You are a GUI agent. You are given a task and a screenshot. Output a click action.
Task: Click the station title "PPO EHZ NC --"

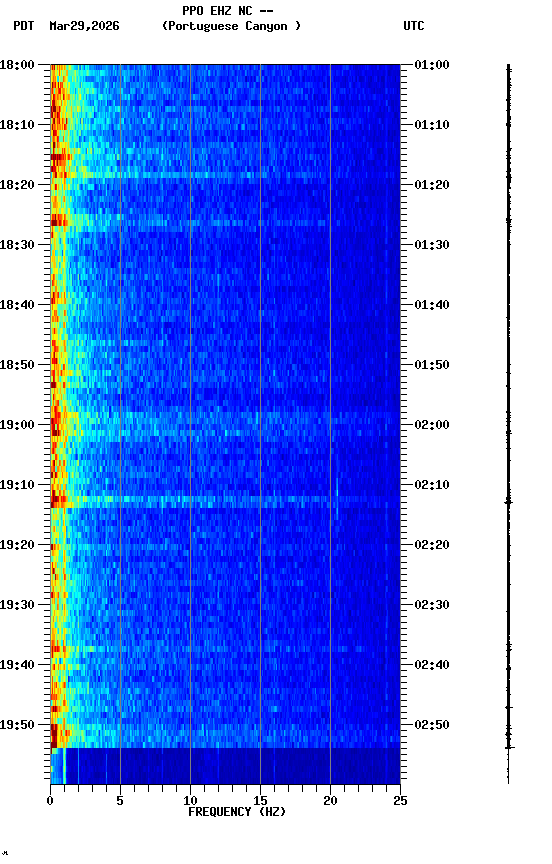coord(228,11)
